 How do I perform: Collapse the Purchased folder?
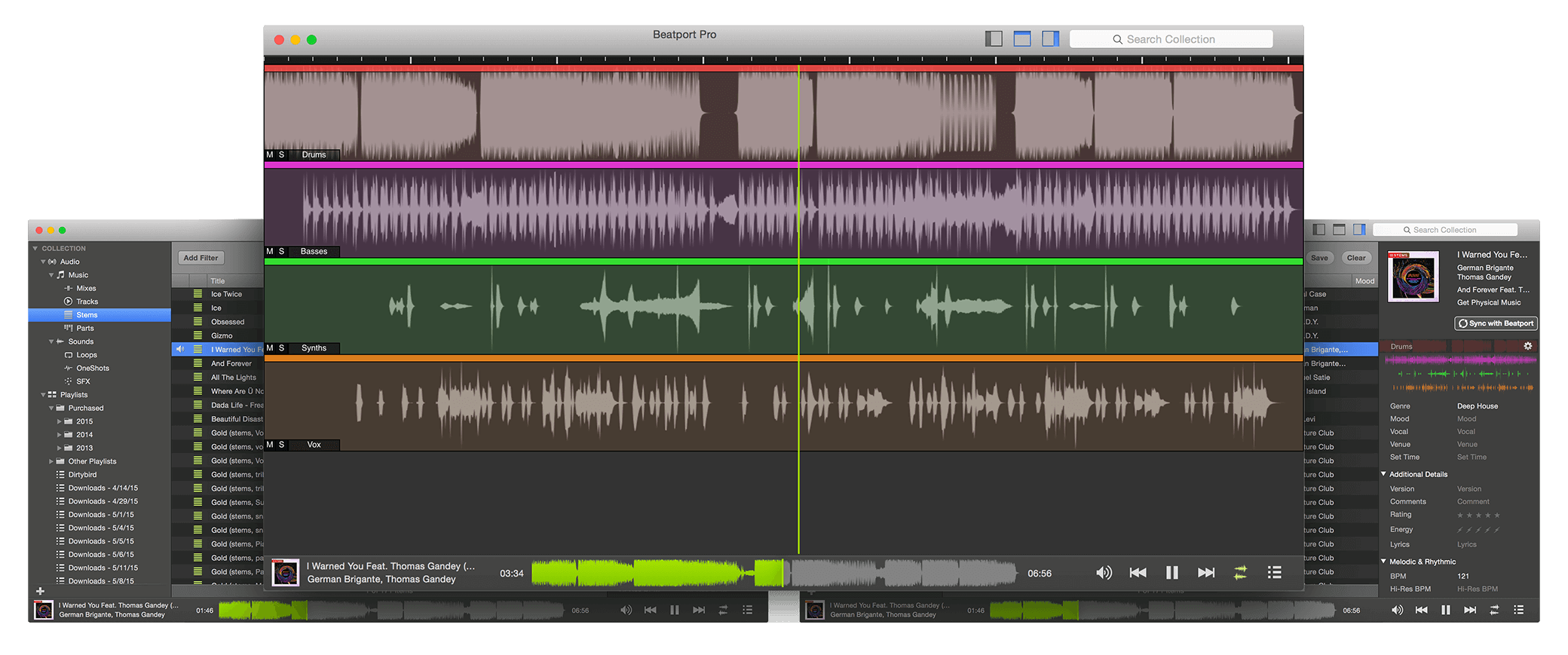(x=51, y=408)
